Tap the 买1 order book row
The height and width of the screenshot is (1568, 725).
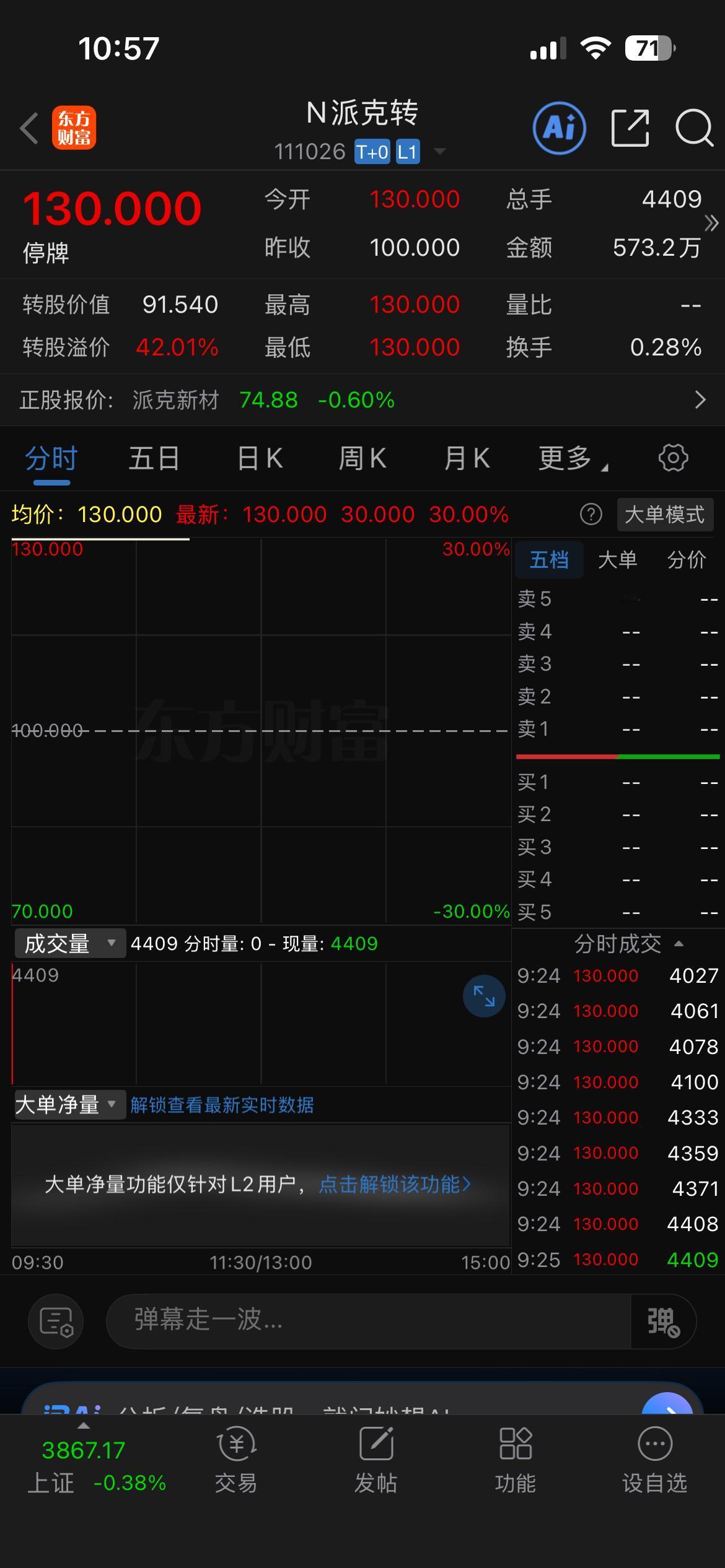coord(618,782)
